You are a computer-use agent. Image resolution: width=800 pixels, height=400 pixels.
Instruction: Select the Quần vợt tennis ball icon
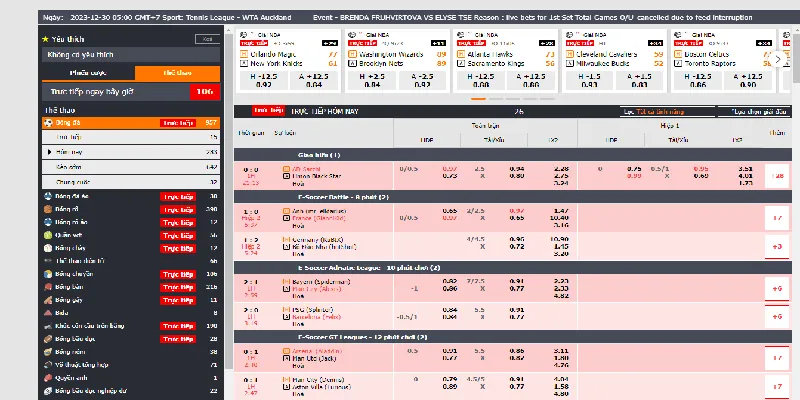[48, 235]
